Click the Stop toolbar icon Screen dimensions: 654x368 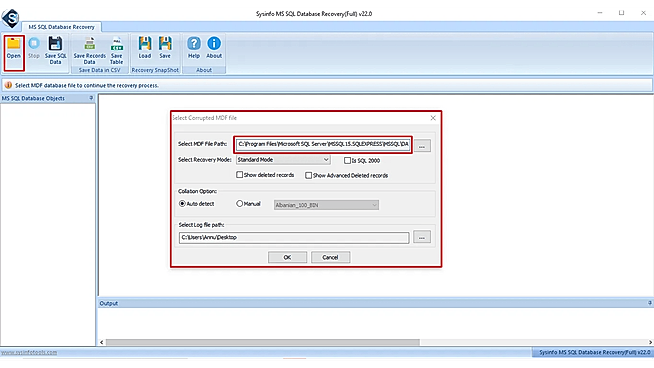(x=34, y=43)
